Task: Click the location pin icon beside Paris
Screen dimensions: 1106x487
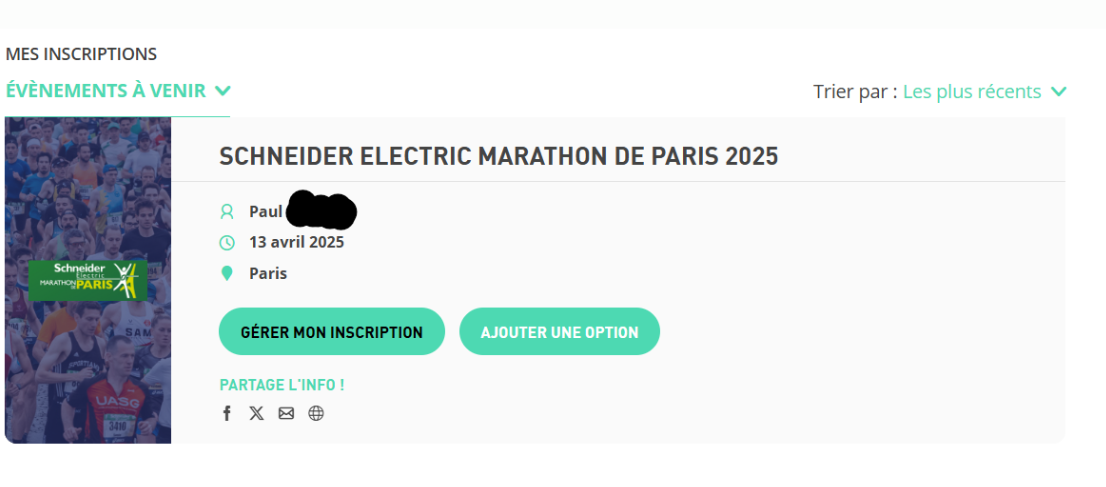Action: [x=226, y=273]
